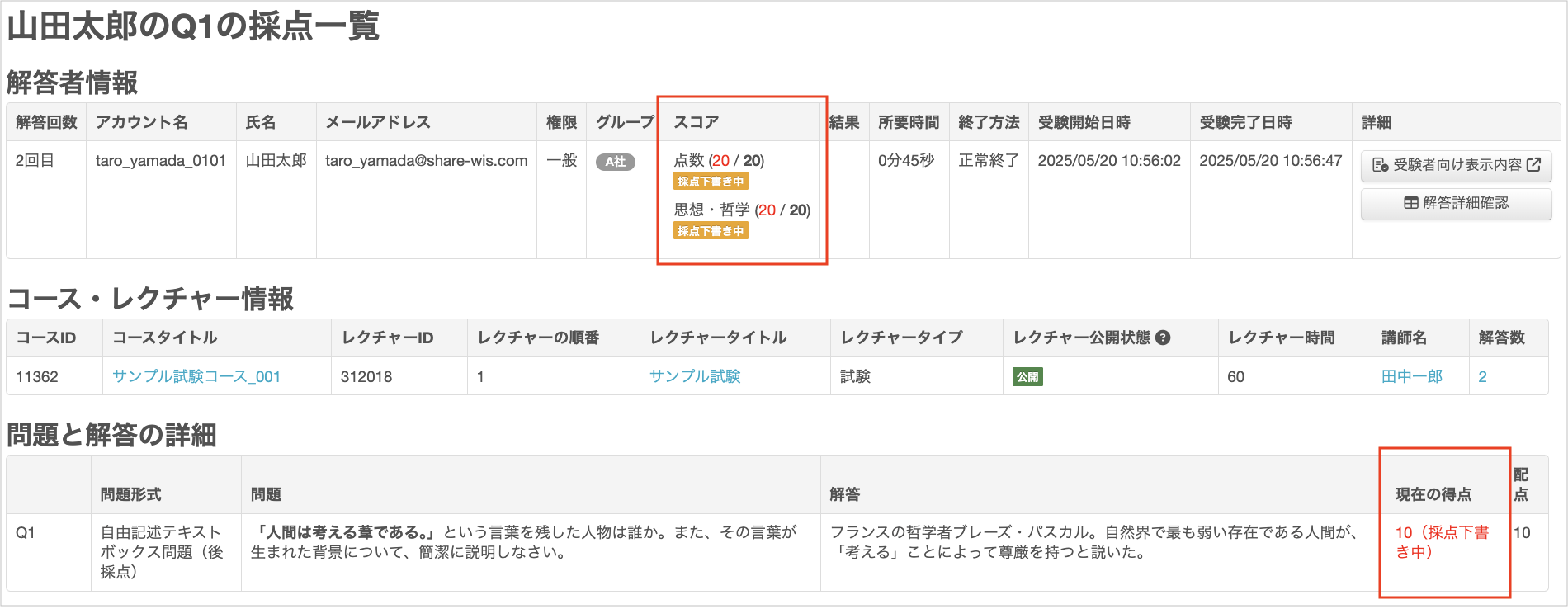Select email taro_yamada@share-wis.com
Screen dimensions: 1568x609
427,161
